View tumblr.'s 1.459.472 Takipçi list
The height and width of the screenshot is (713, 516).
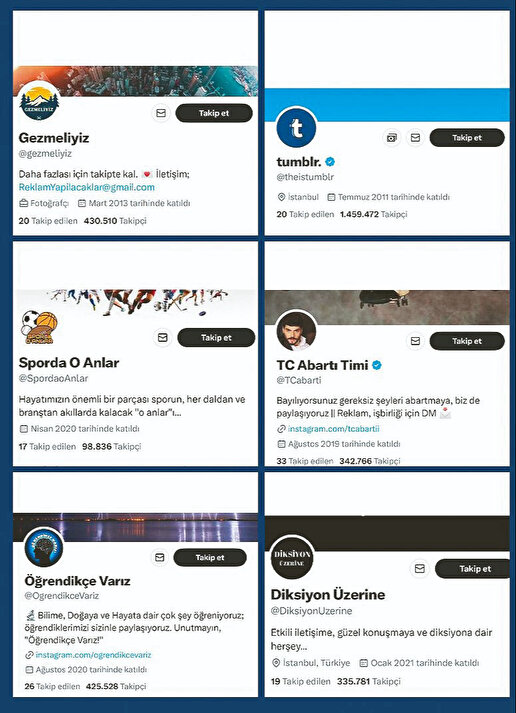tap(374, 214)
